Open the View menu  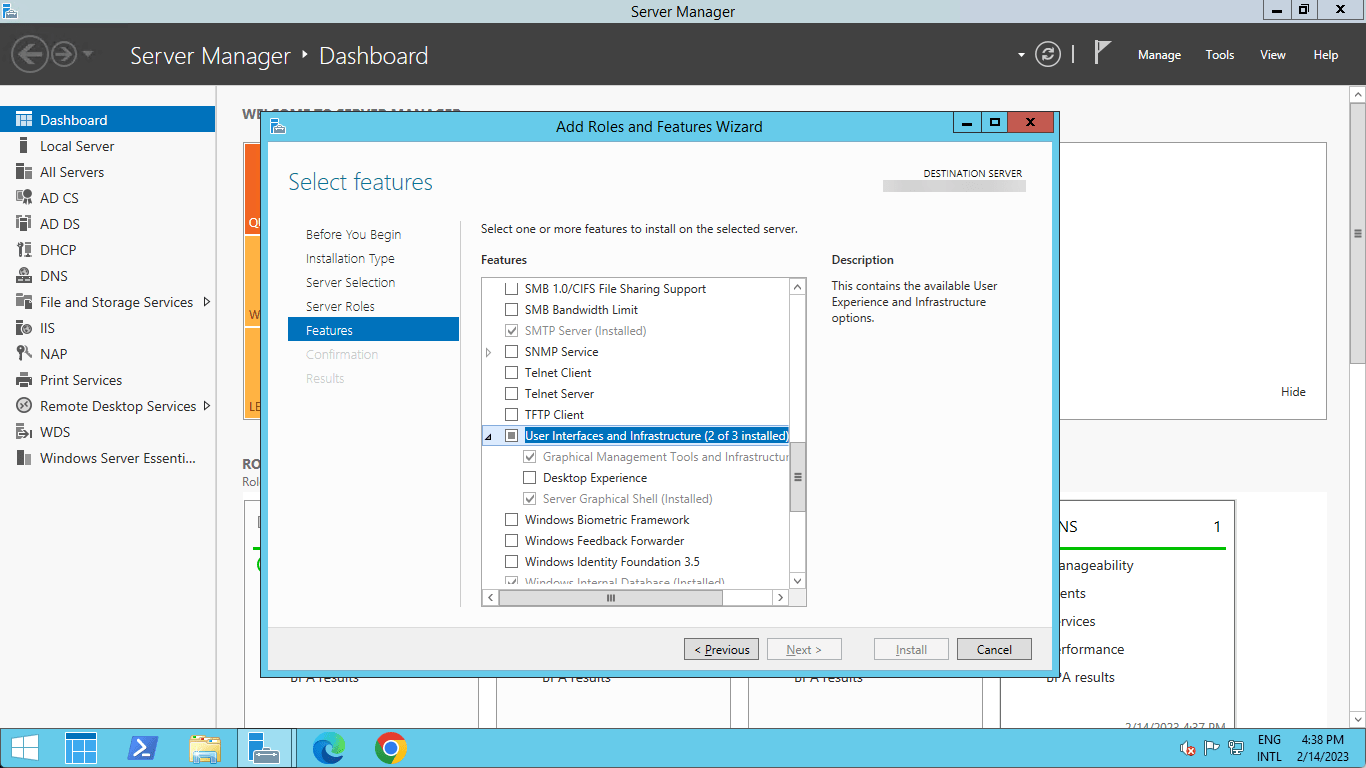click(1272, 55)
